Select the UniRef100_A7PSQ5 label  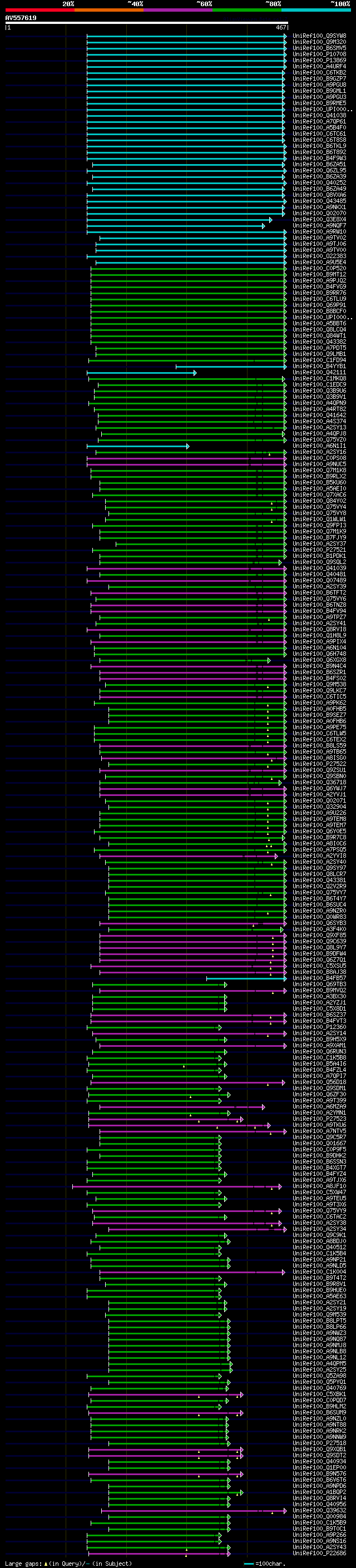pyautogui.click(x=319, y=850)
